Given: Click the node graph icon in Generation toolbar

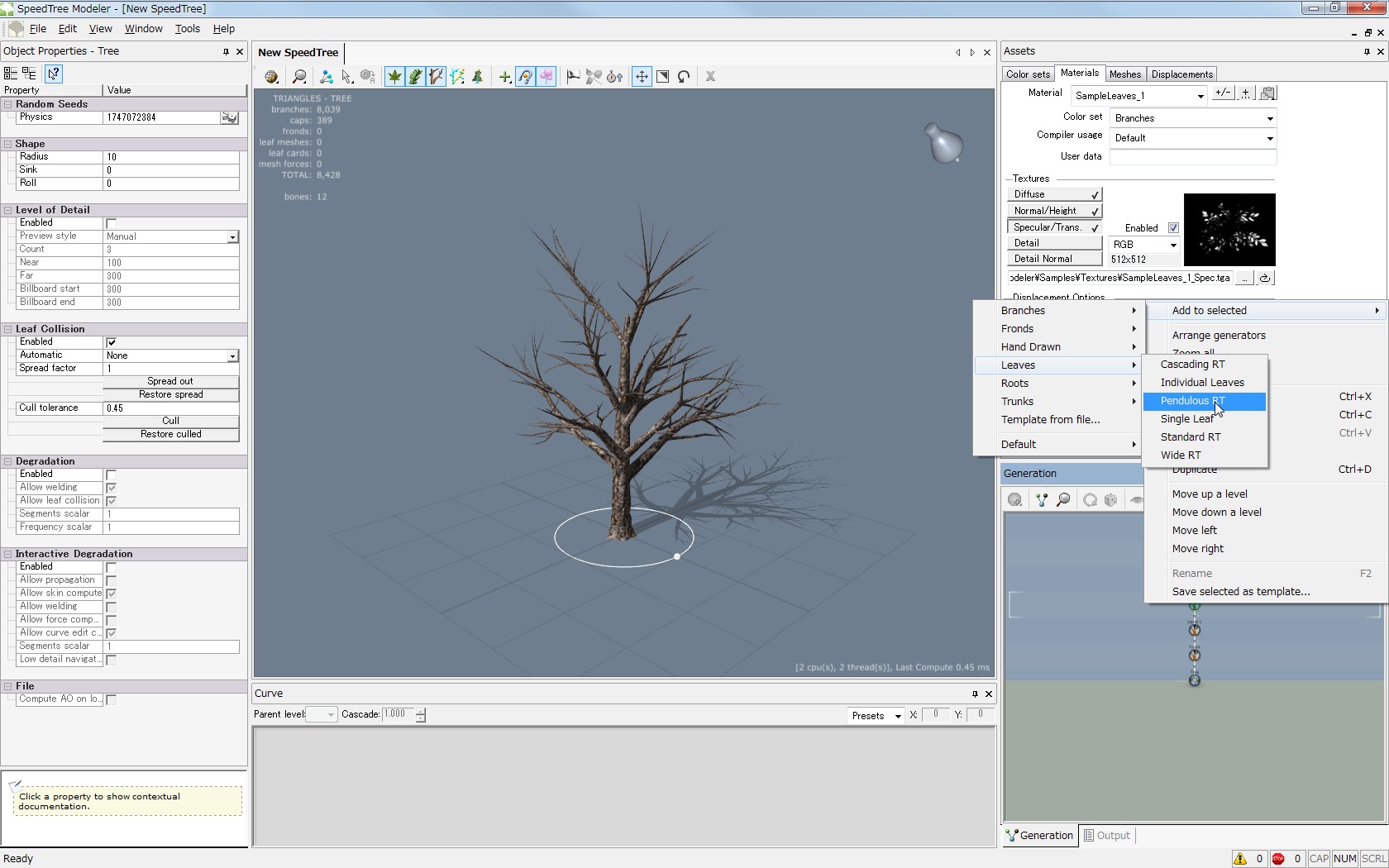Looking at the screenshot, I should pos(1041,500).
